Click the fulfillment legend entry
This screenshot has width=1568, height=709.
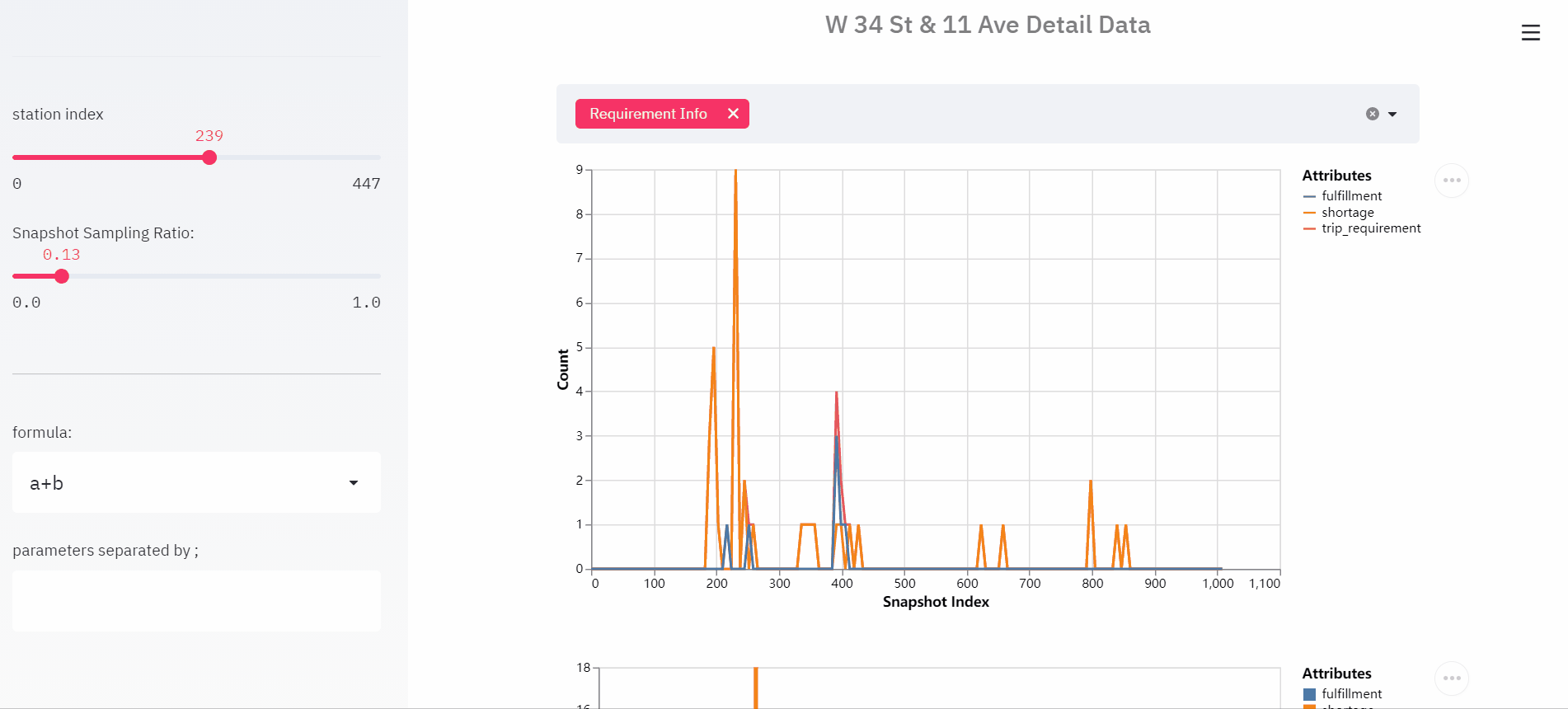pos(1342,196)
